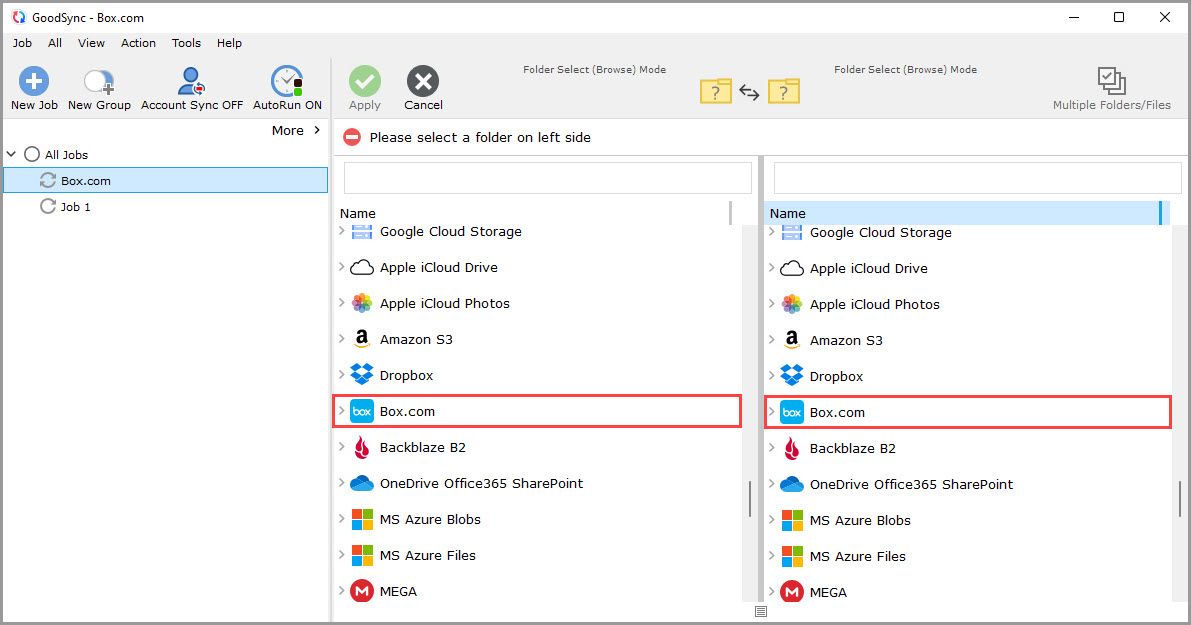The width and height of the screenshot is (1191, 625).
Task: Select left pane MEGA icon
Action: [362, 591]
